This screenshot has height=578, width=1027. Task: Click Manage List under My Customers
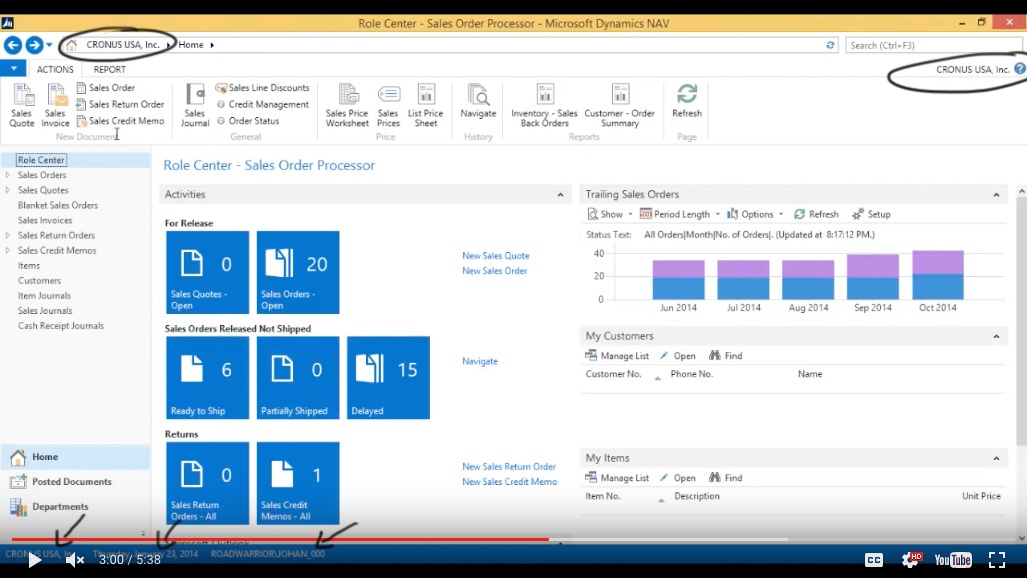pos(617,356)
